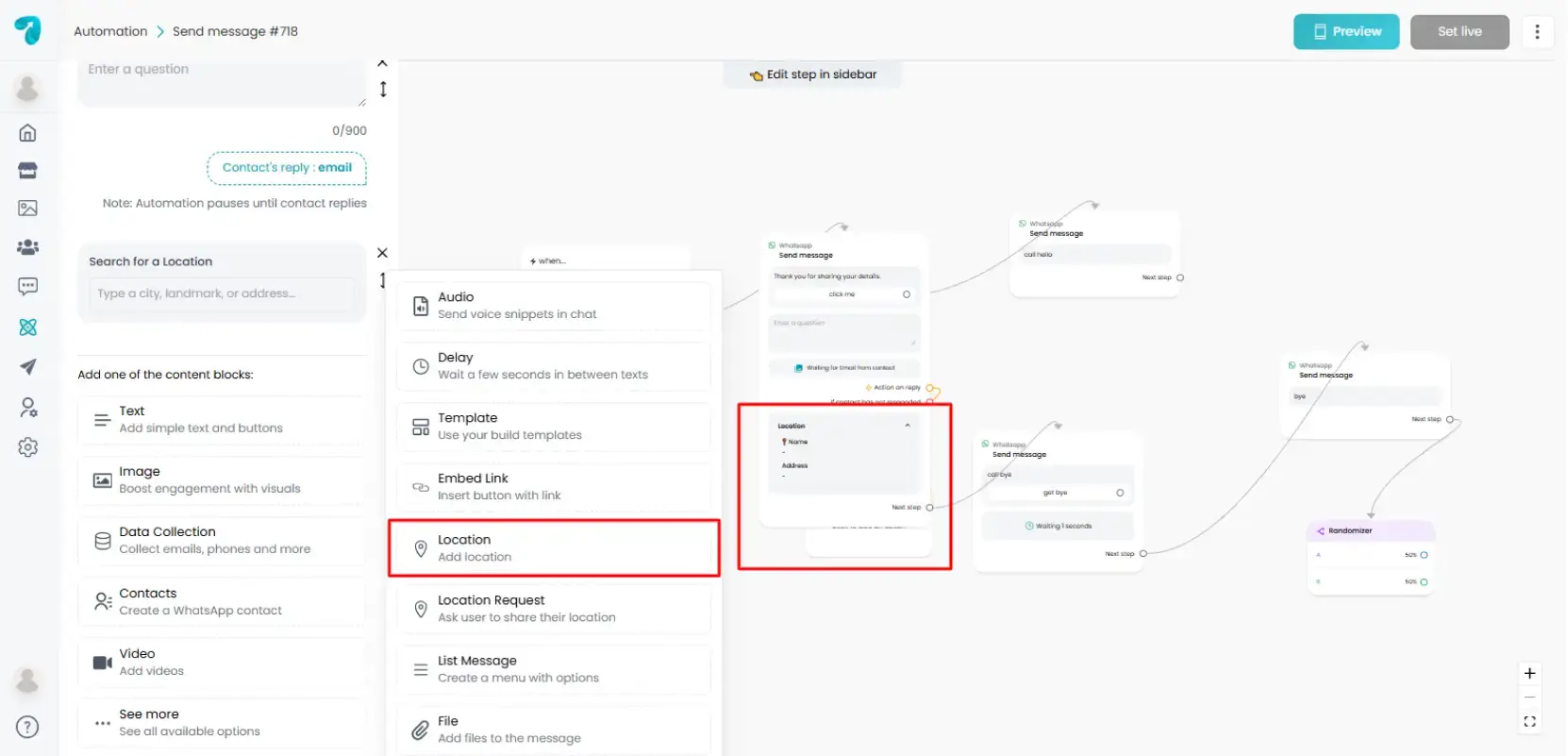Click Next step port of 'call hello' node
This screenshot has width=1568, height=756.
(1180, 277)
